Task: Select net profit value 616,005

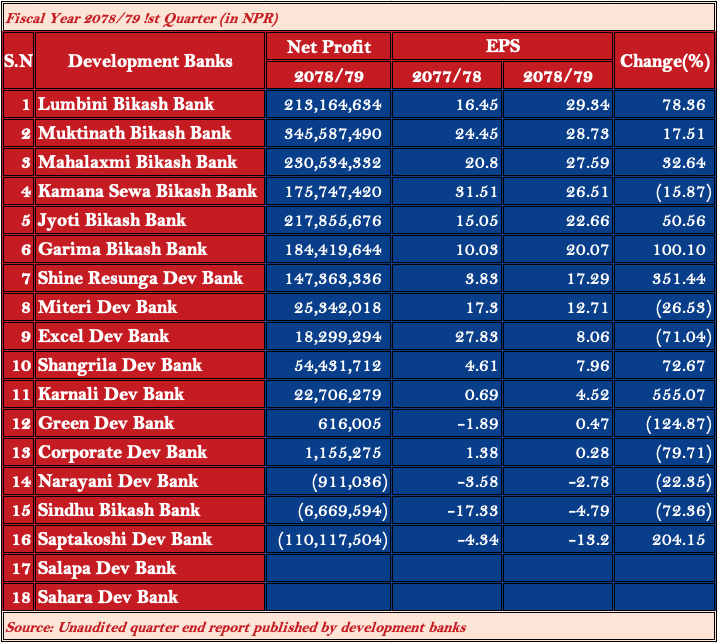Action: point(328,423)
